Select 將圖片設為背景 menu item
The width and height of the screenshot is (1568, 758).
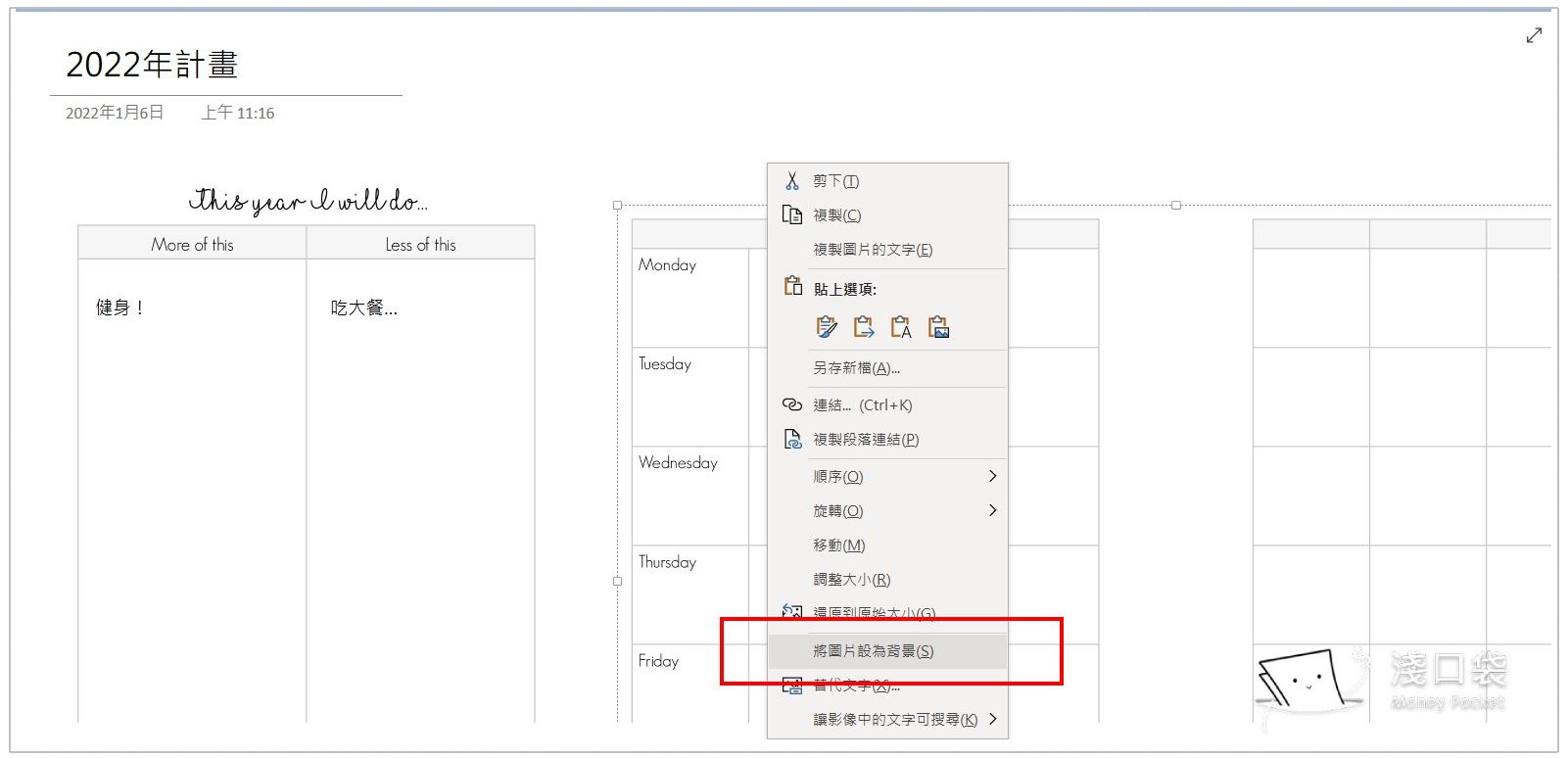coord(873,651)
